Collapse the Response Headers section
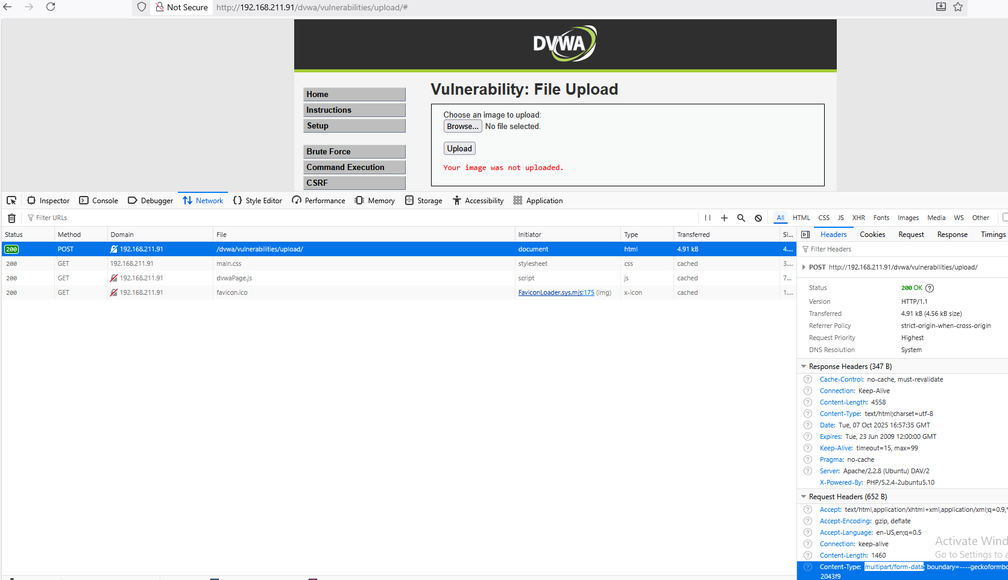 coord(804,367)
